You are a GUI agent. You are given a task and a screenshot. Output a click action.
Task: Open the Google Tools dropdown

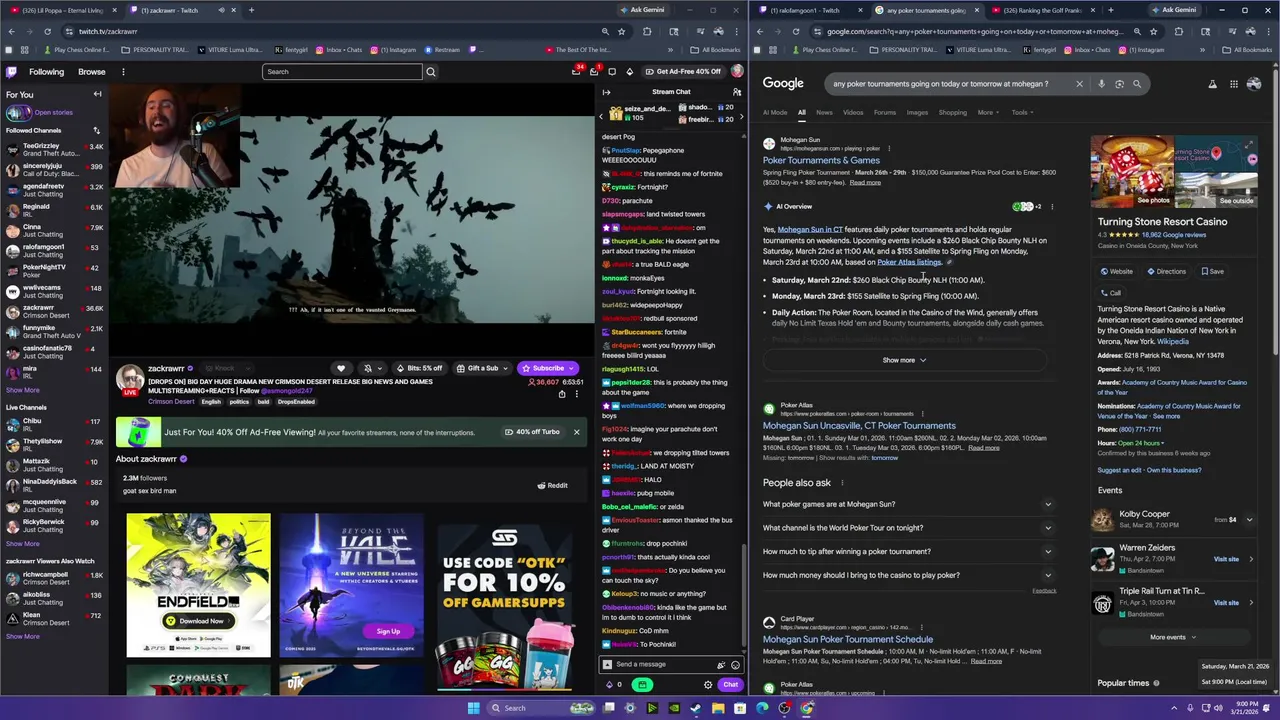click(1022, 112)
